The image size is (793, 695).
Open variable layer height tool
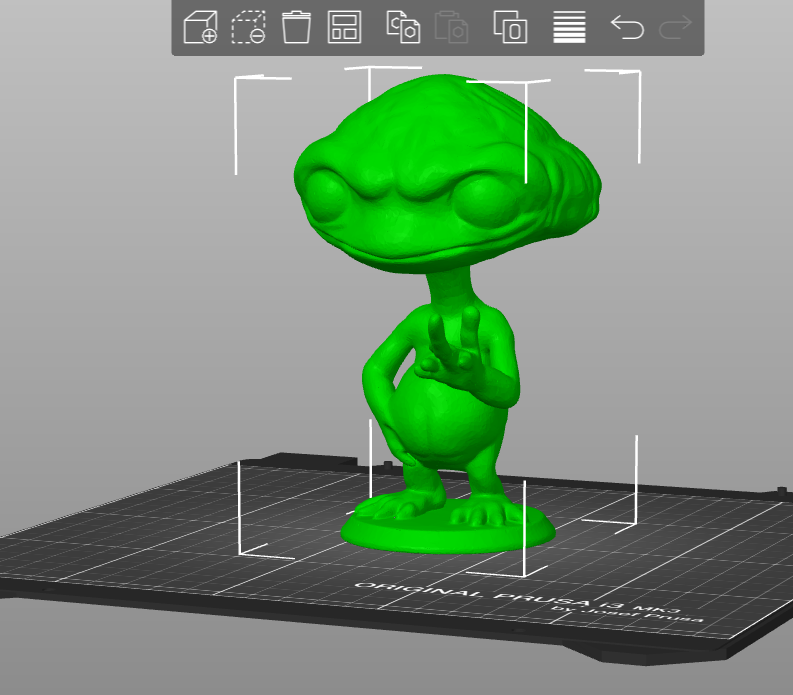[x=569, y=27]
